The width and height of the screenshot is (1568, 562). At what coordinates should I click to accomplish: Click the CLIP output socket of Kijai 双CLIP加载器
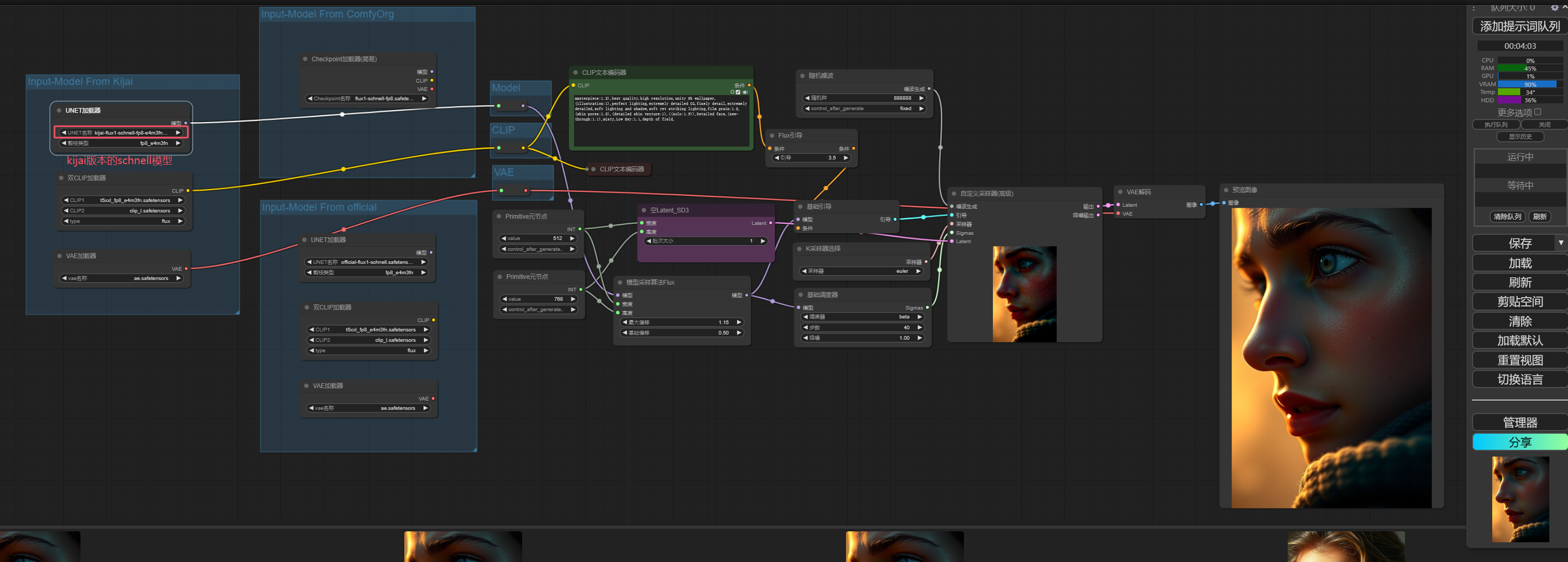click(187, 191)
